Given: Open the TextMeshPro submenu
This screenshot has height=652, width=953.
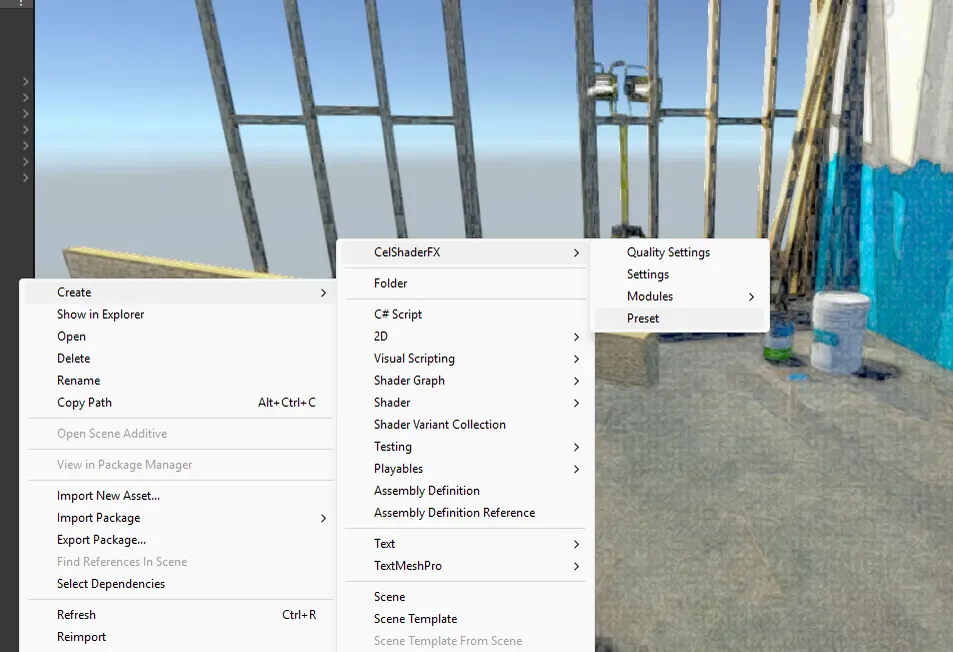Looking at the screenshot, I should tap(465, 566).
